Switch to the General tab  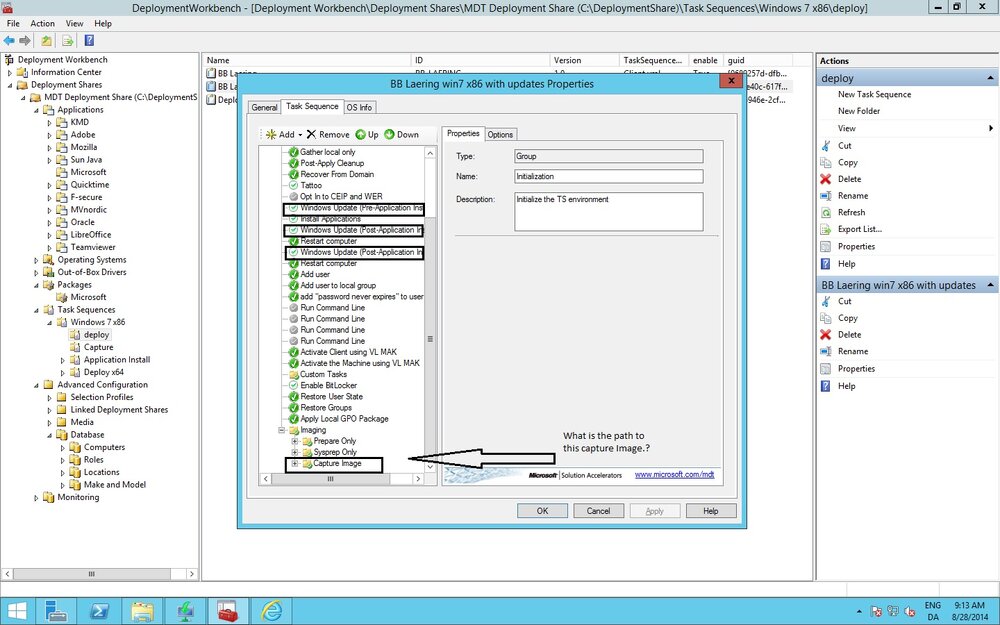coord(264,107)
